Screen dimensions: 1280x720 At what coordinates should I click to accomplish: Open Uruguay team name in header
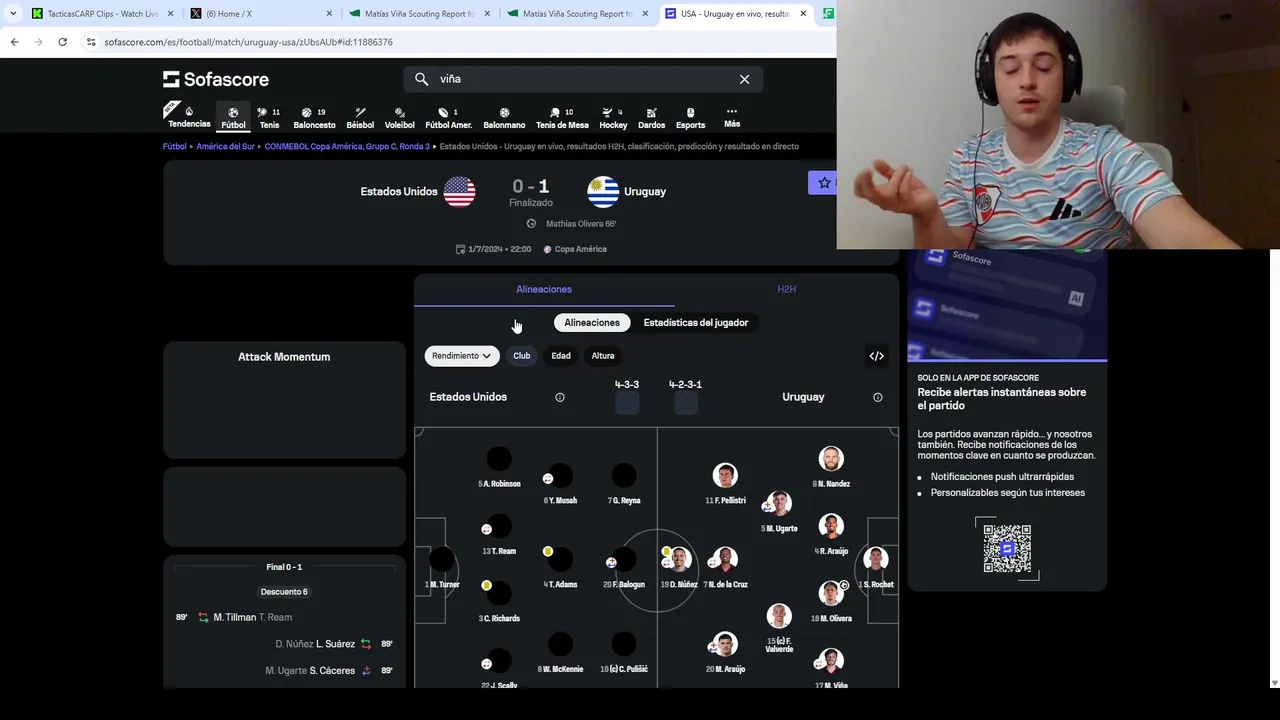(x=645, y=191)
